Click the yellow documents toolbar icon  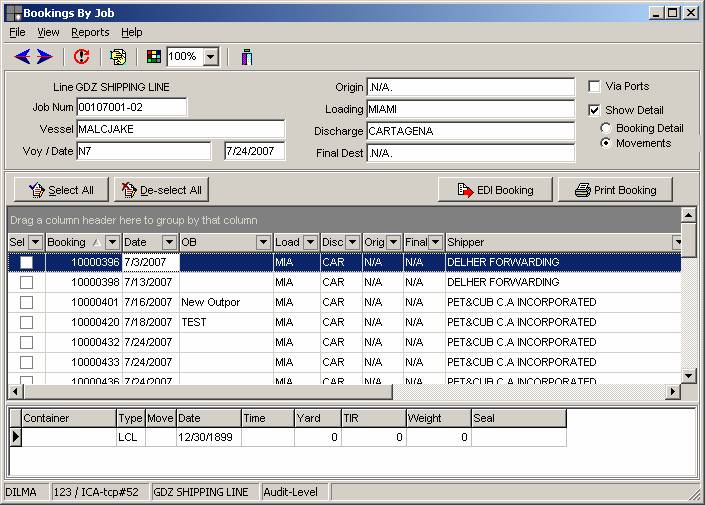click(x=118, y=57)
